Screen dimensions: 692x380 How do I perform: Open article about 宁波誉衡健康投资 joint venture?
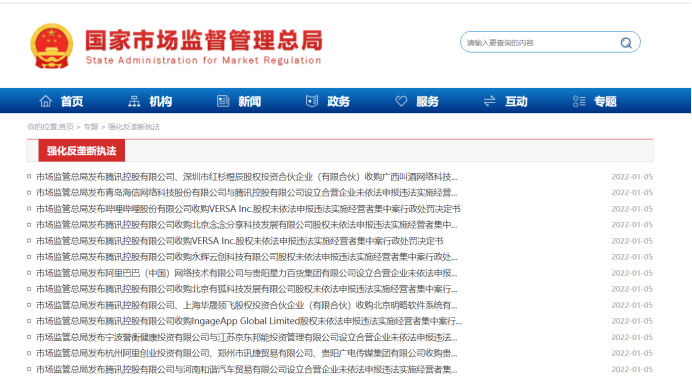click(x=247, y=337)
